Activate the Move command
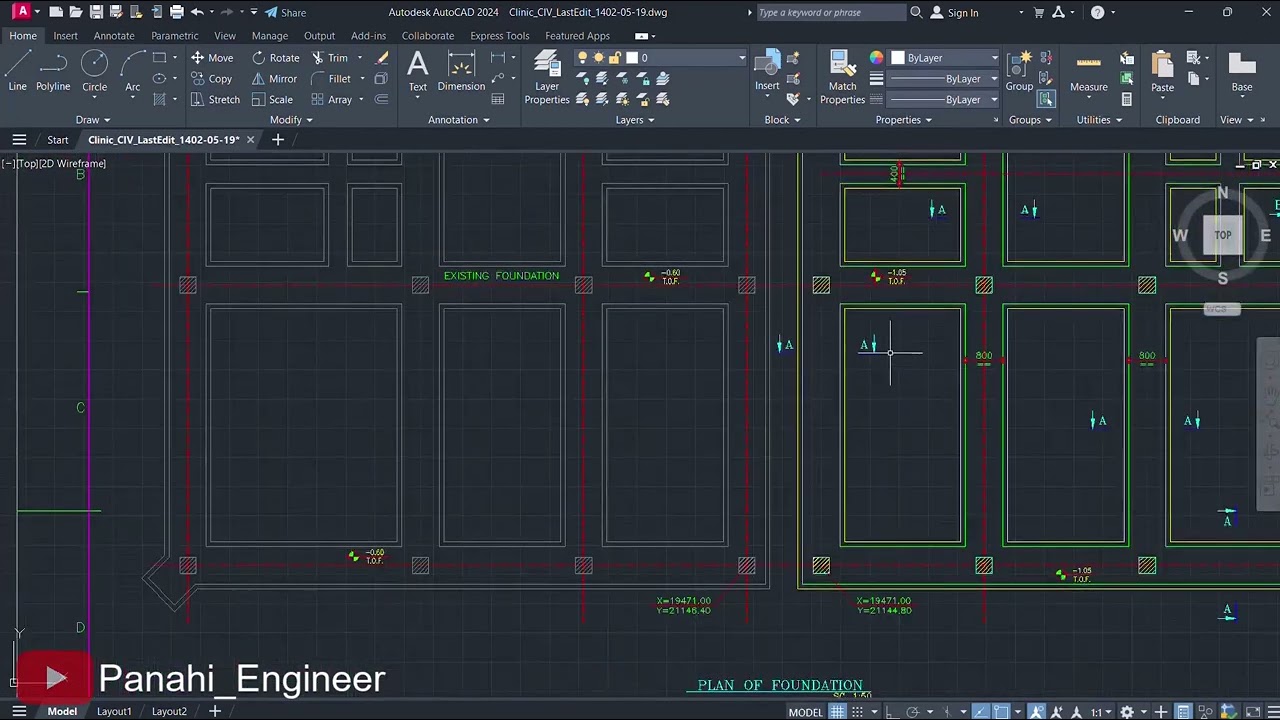This screenshot has width=1280, height=720. tap(212, 58)
